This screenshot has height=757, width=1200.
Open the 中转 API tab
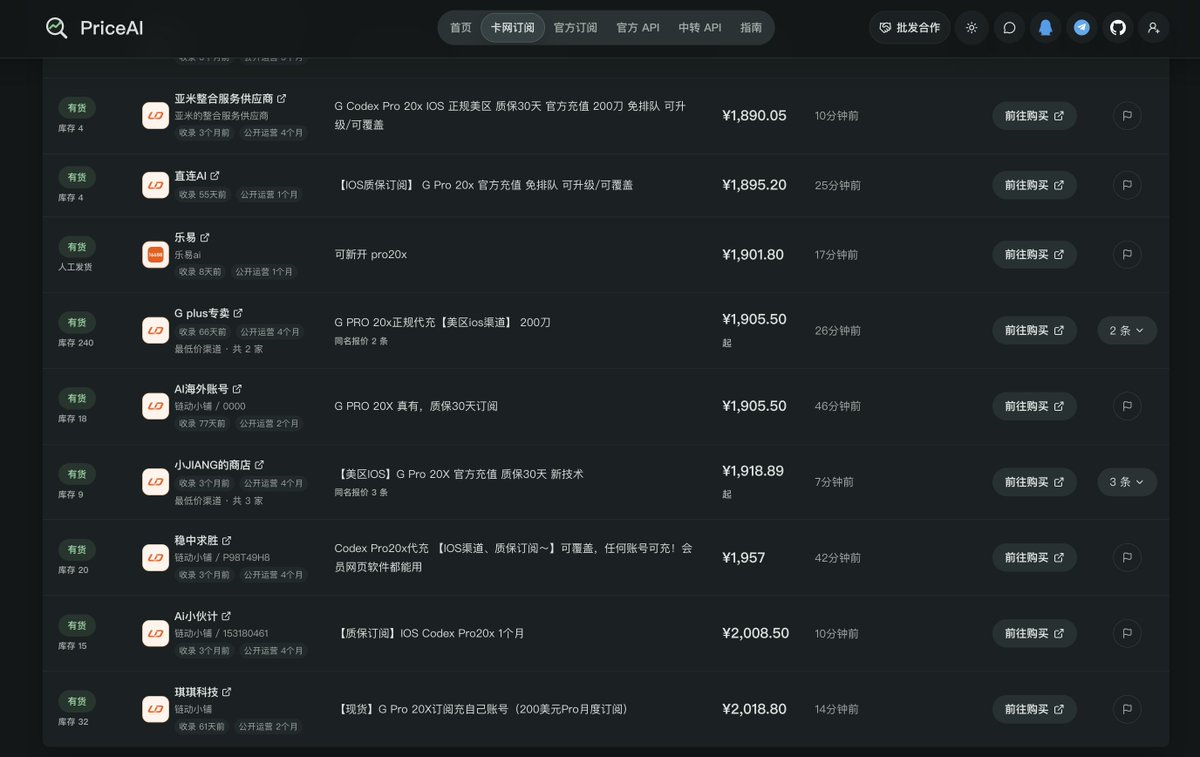[x=700, y=28]
